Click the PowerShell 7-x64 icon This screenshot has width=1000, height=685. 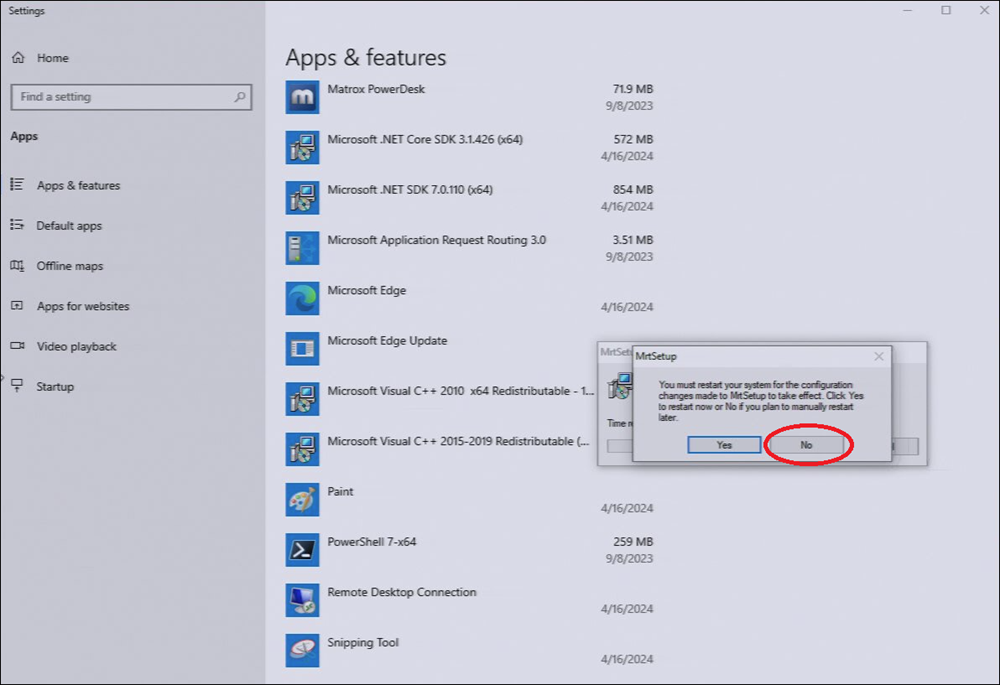(x=302, y=550)
